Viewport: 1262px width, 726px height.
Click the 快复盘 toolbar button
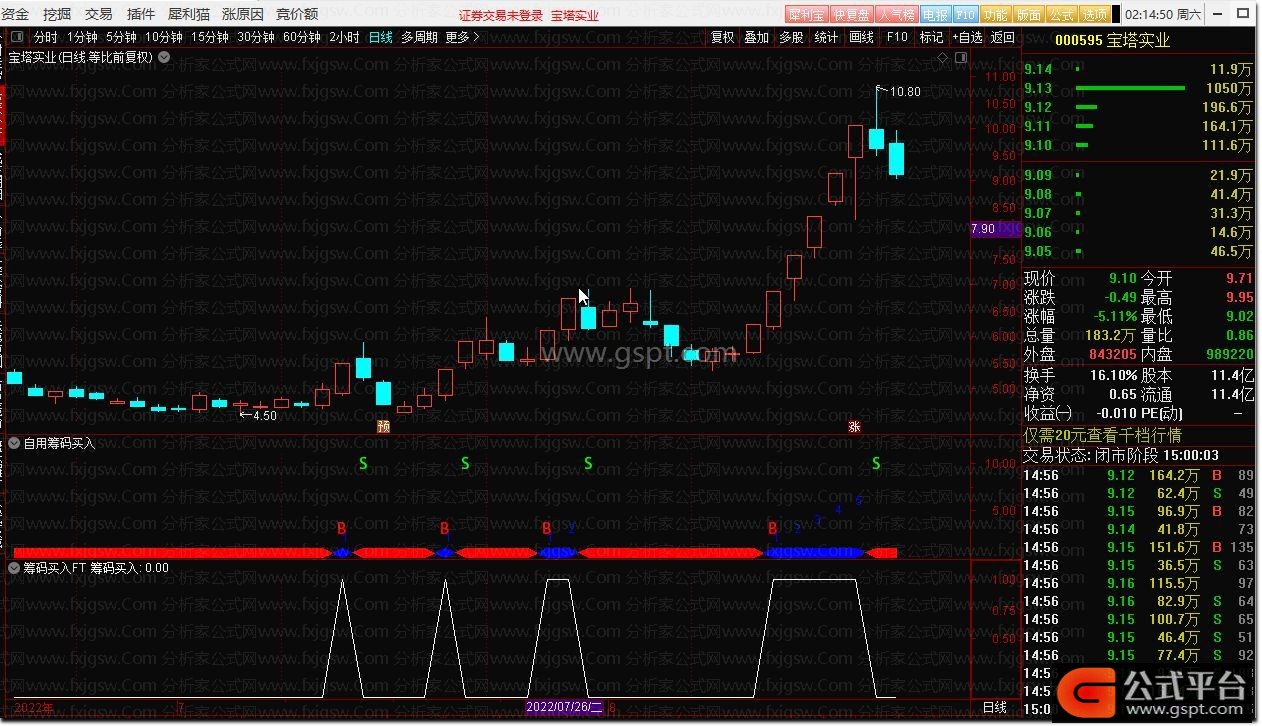851,15
